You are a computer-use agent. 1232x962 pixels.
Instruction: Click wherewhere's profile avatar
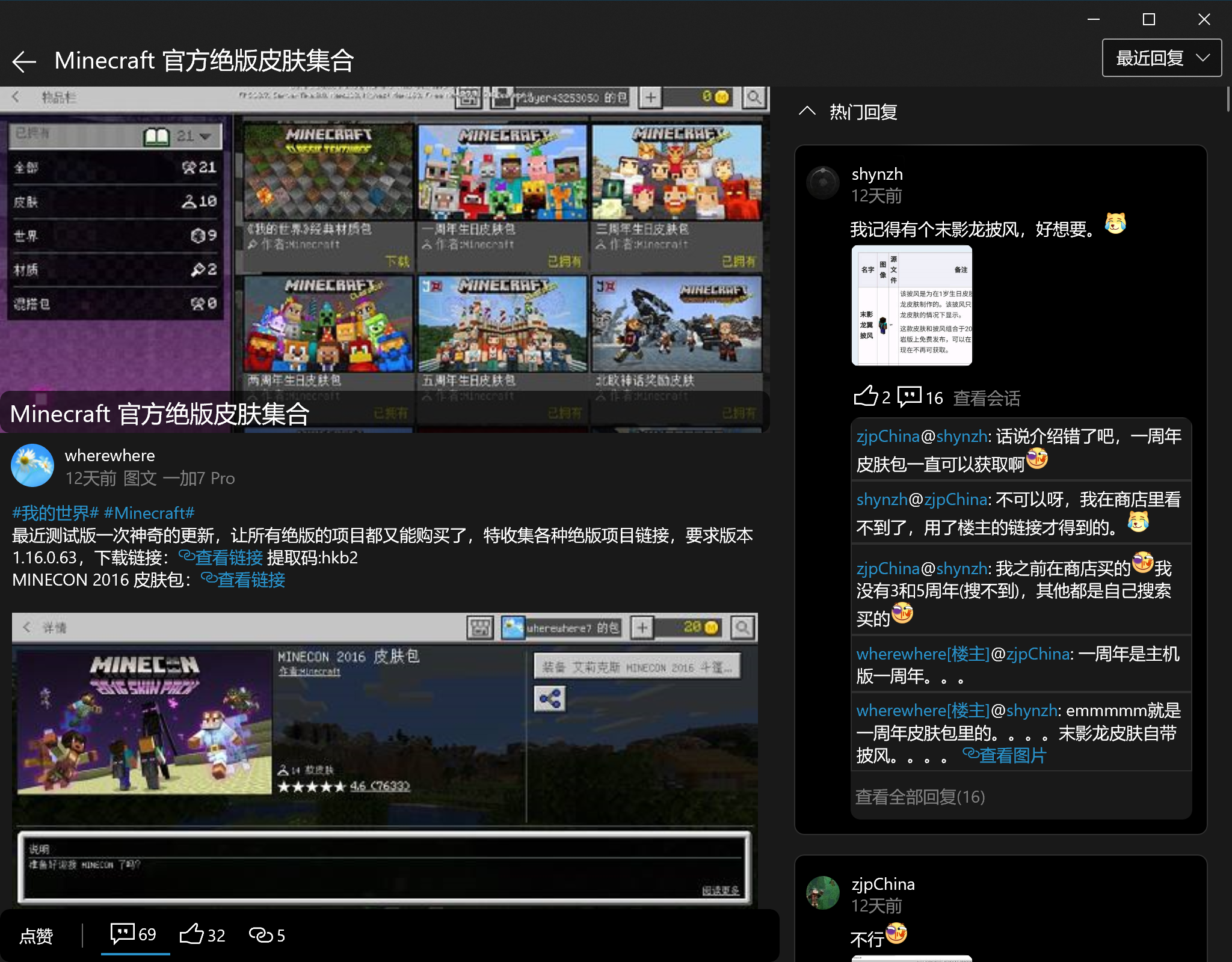(x=32, y=465)
